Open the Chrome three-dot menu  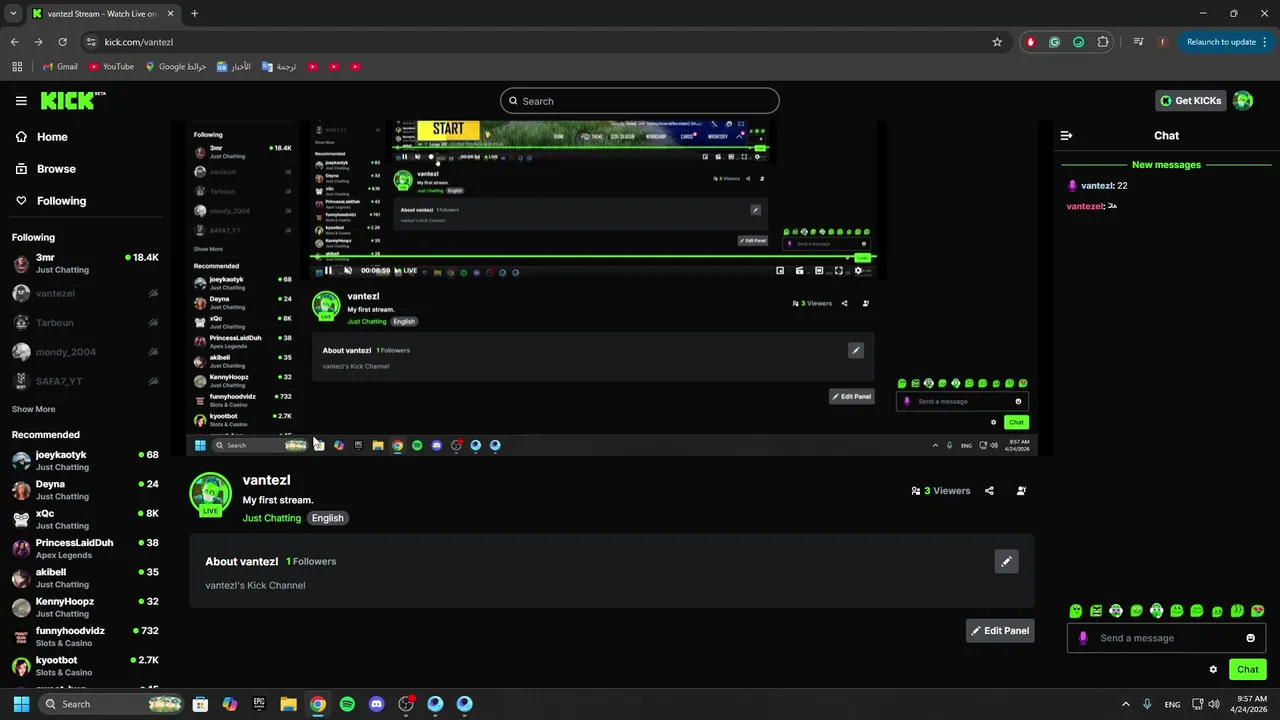click(1266, 42)
